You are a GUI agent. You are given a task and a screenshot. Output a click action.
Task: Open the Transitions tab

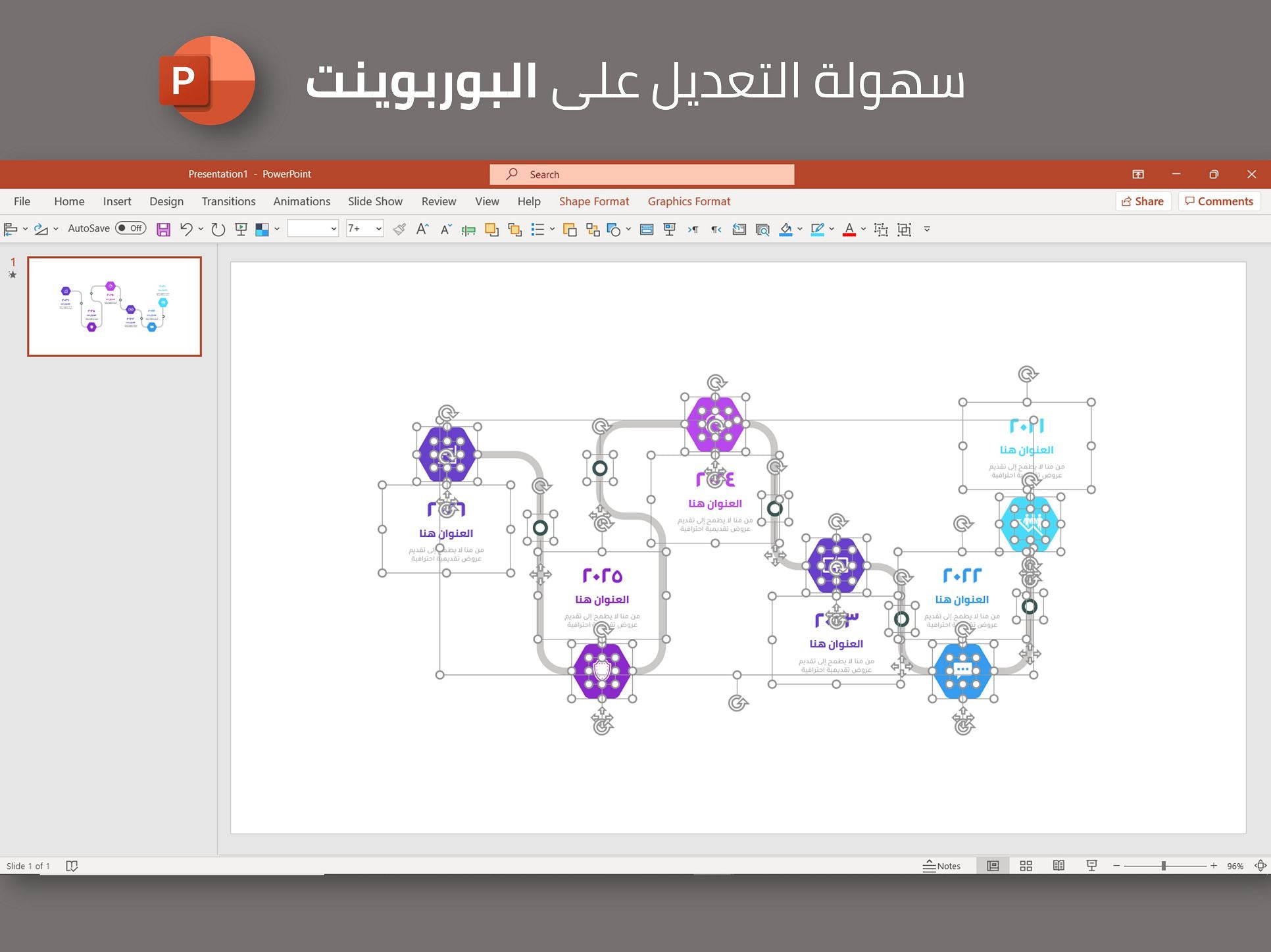click(228, 201)
